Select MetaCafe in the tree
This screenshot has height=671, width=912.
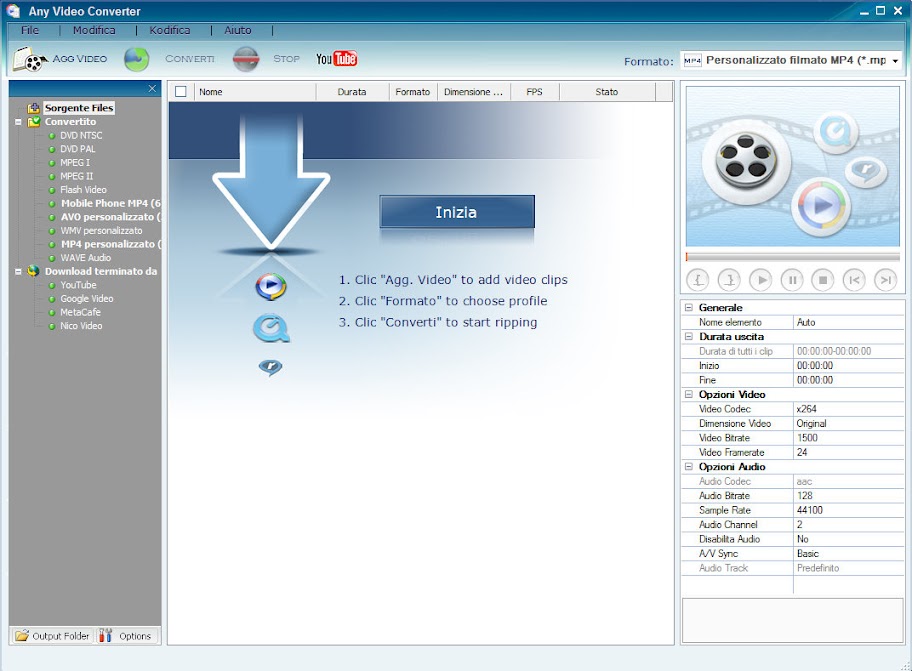tap(80, 312)
